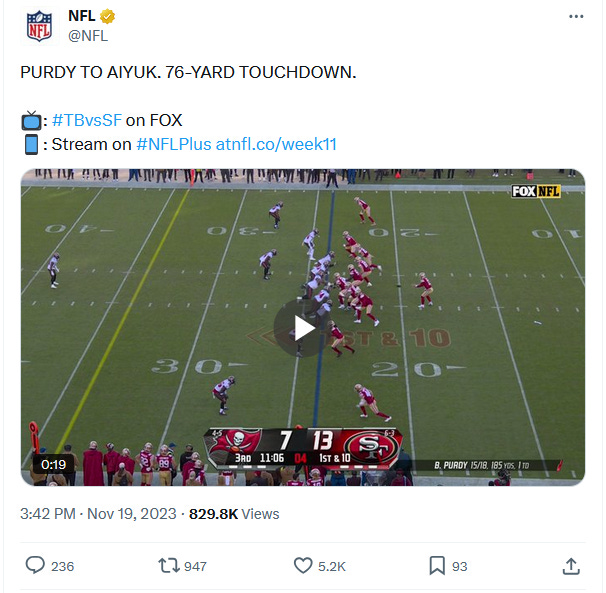
Task: Open the #TBvsSF hashtag
Action: point(87,120)
